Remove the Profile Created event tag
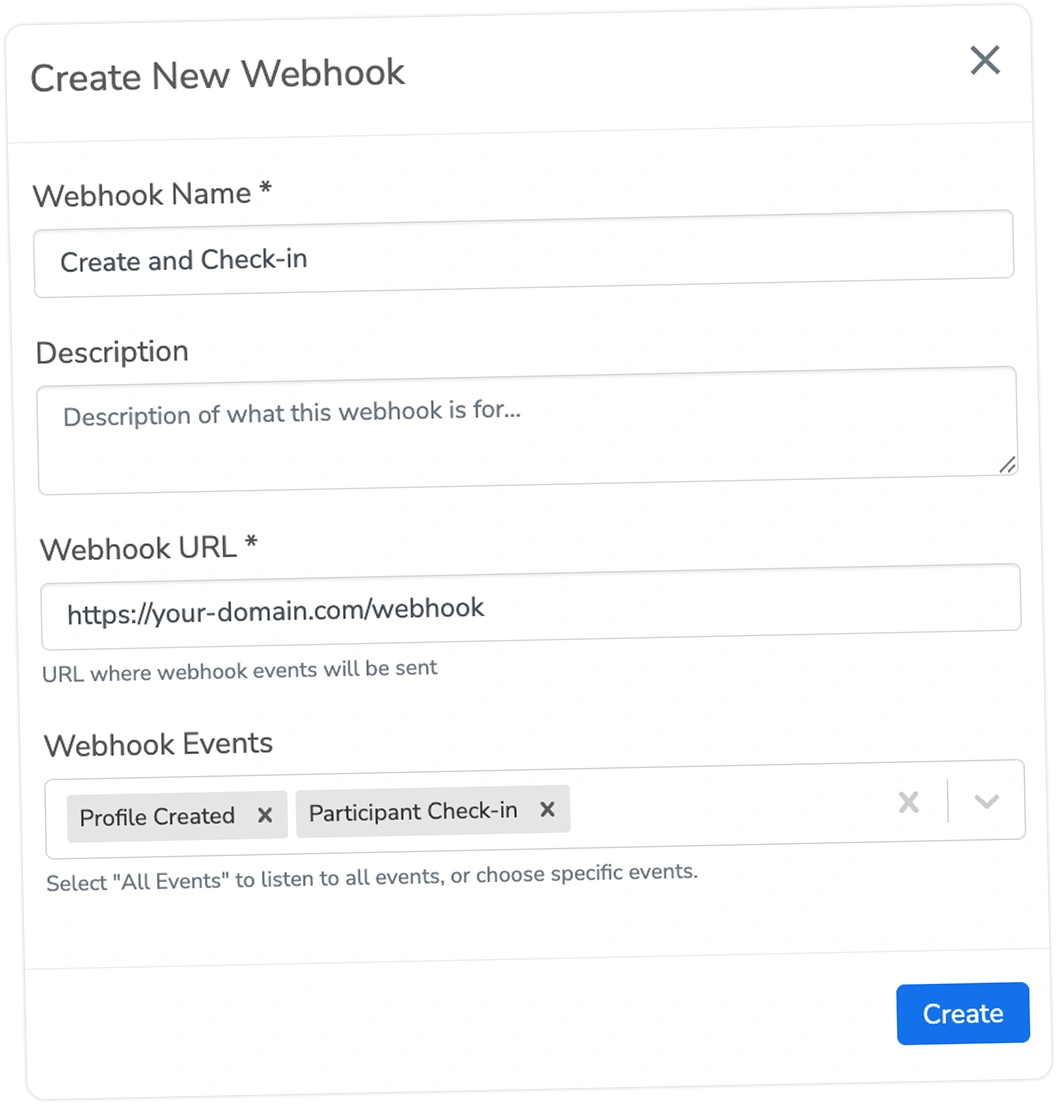Screen dimensions: 1056x1104 [265, 815]
